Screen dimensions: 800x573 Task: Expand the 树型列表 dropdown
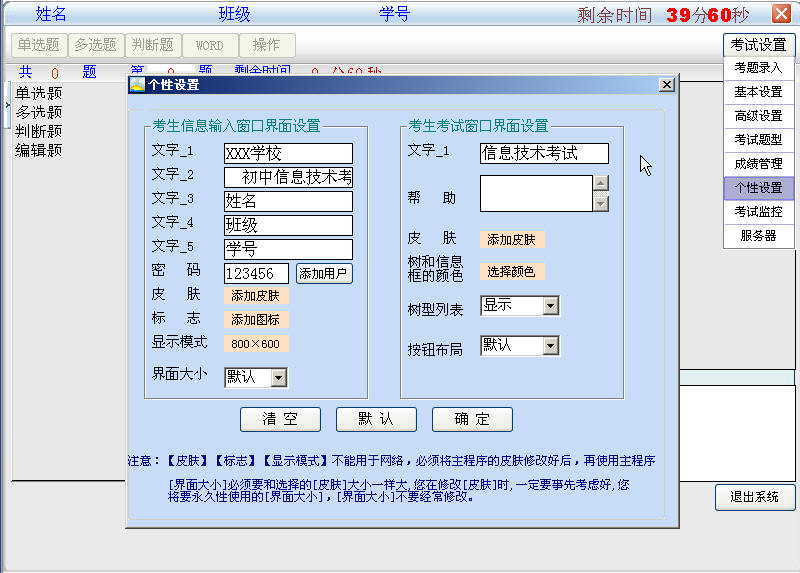(550, 306)
